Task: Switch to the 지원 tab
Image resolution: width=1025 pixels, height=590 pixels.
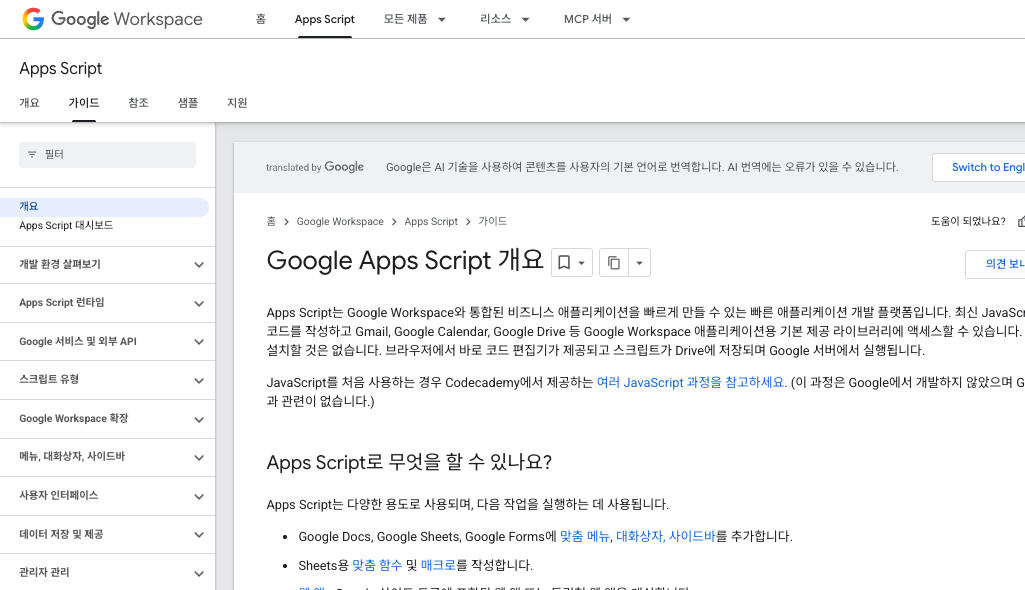Action: pyautogui.click(x=237, y=103)
